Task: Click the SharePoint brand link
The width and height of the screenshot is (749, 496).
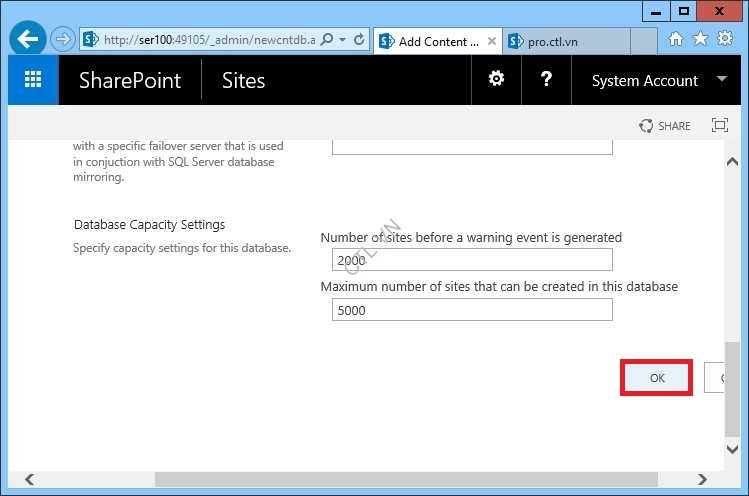Action: 130,80
